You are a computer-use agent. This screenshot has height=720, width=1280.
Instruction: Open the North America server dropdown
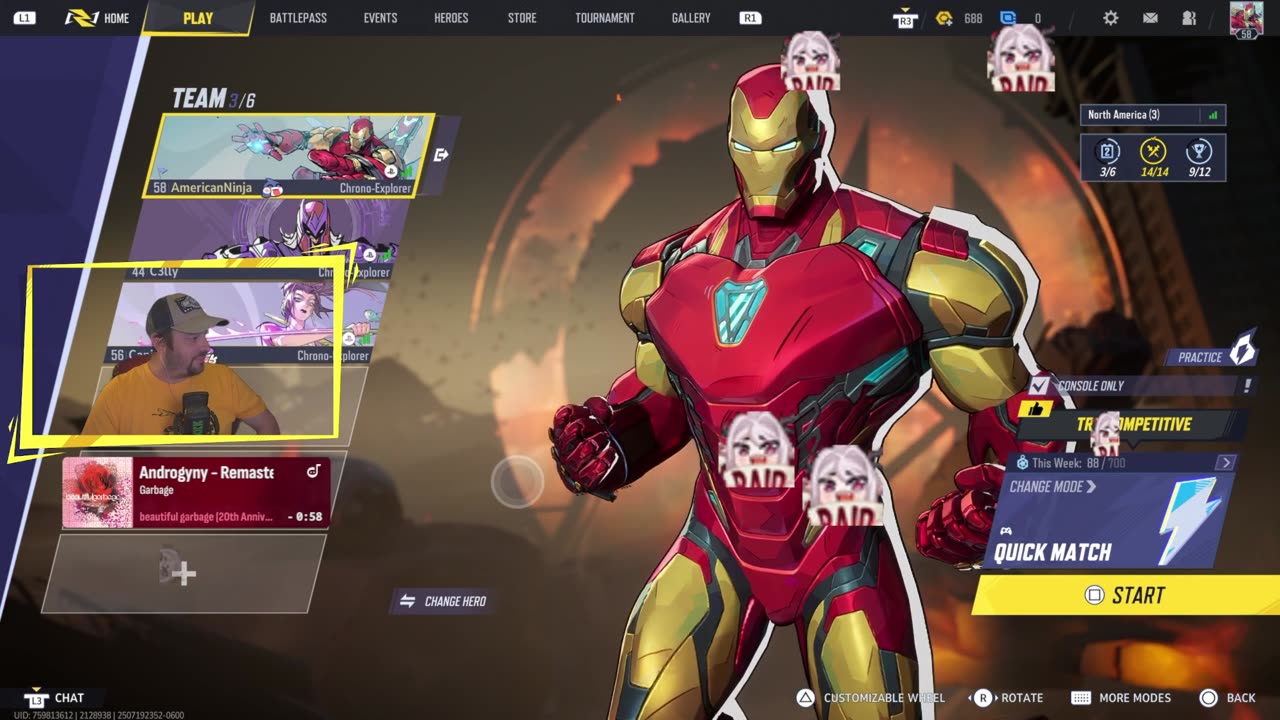click(x=1153, y=115)
